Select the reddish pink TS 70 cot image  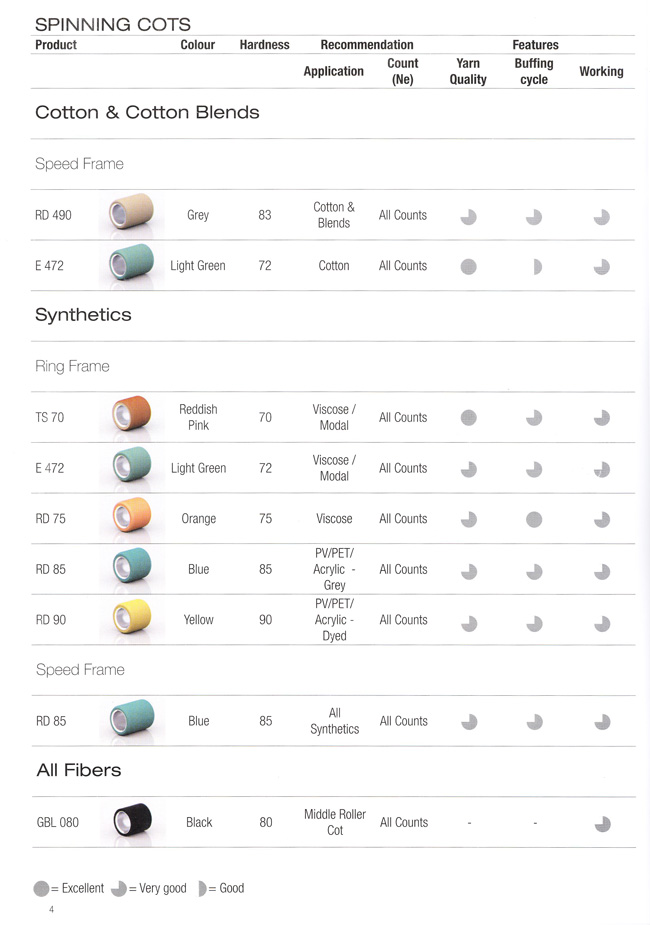tap(132, 414)
